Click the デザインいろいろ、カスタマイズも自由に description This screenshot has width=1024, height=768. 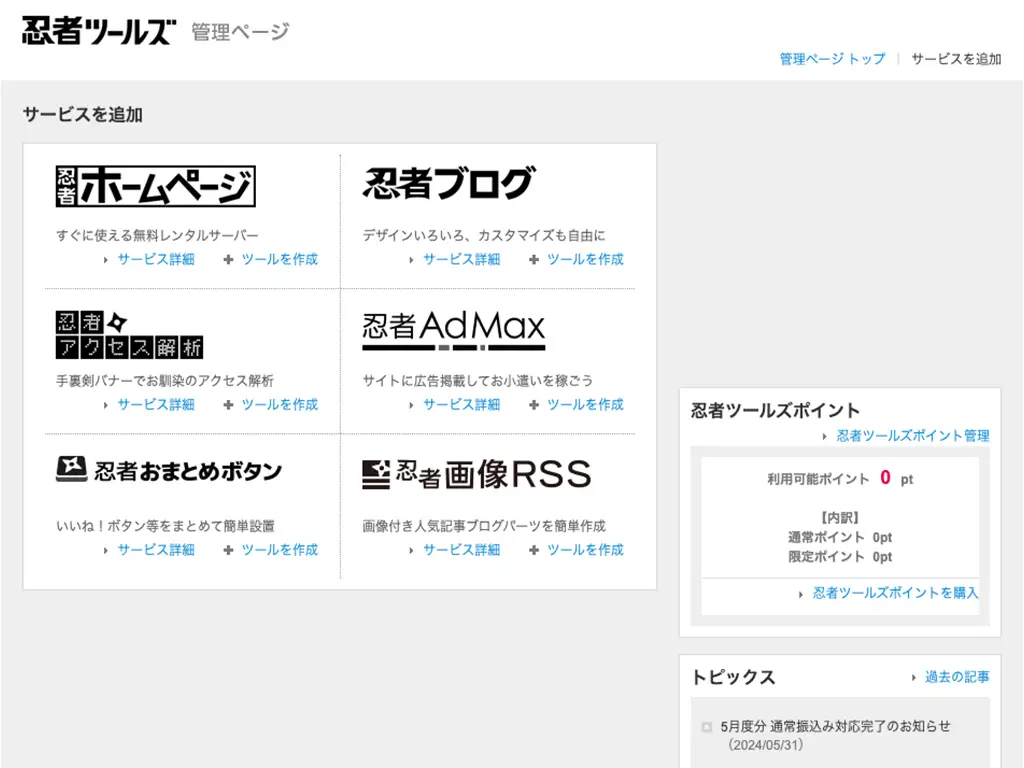coord(484,235)
